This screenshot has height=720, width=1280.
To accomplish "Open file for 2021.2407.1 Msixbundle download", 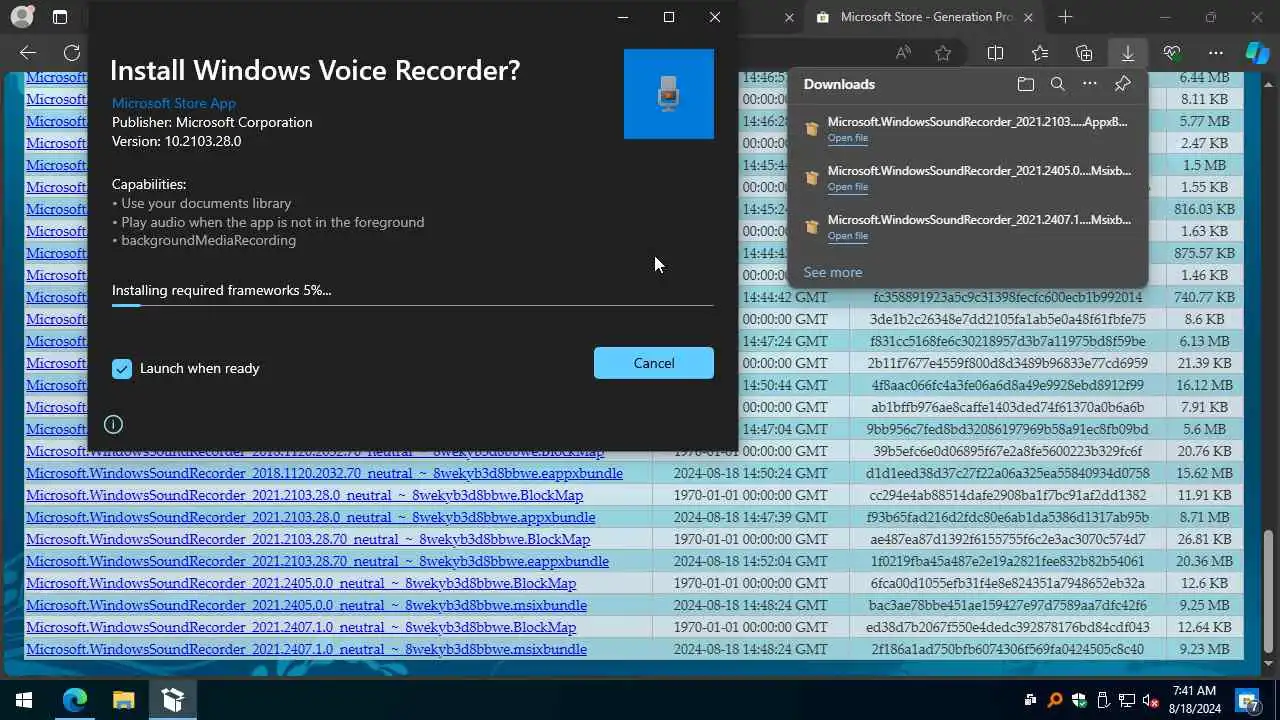I will [847, 236].
